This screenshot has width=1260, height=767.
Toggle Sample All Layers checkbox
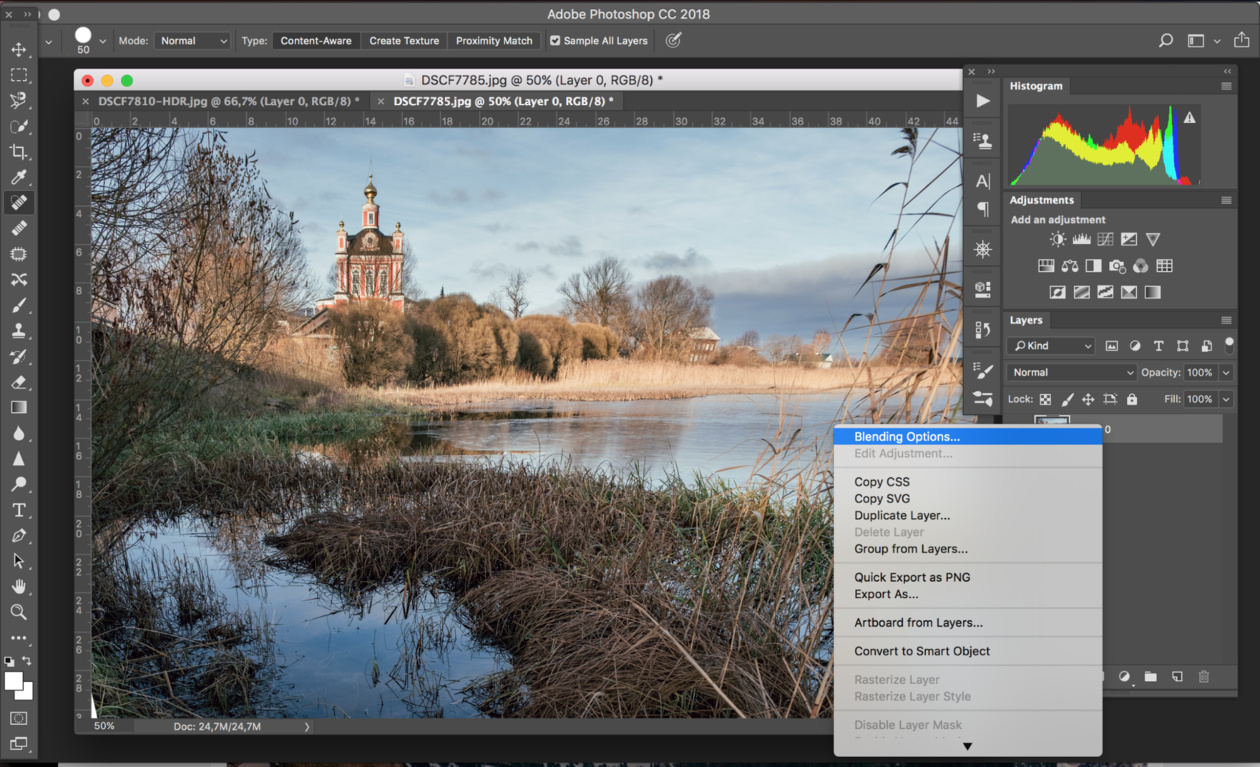coord(555,41)
